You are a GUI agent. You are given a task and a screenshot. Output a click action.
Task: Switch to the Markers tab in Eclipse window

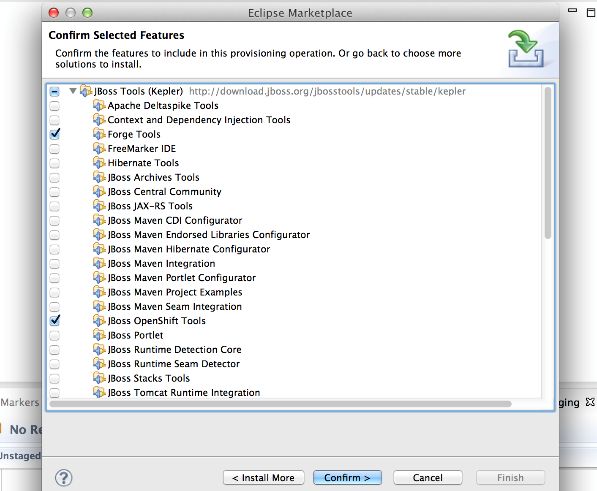(20, 402)
